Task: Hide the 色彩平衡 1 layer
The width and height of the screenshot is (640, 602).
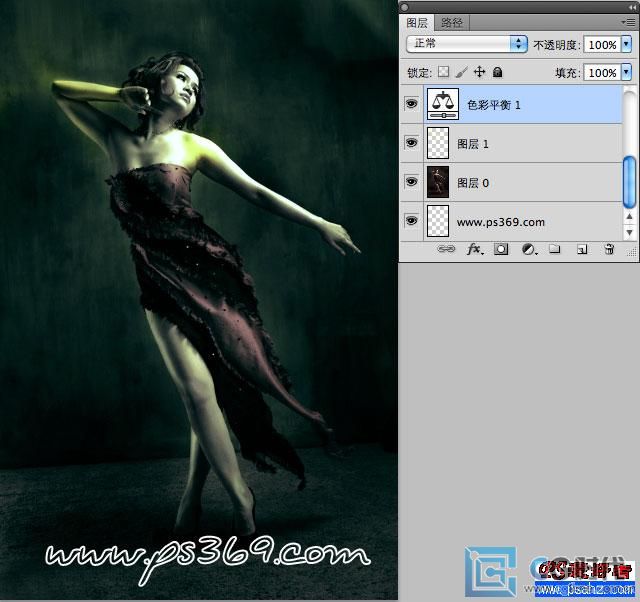Action: [411, 104]
